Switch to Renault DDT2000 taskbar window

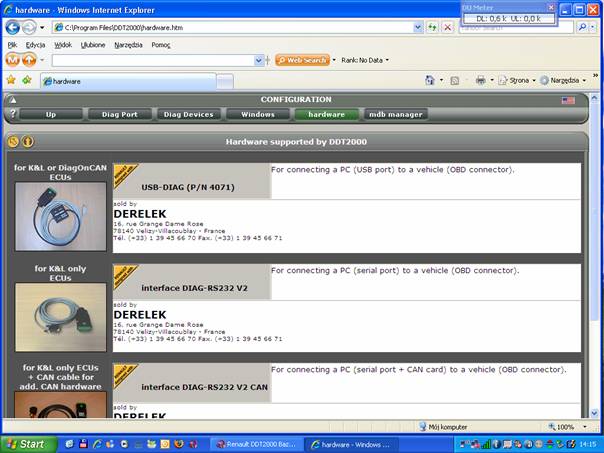256,445
